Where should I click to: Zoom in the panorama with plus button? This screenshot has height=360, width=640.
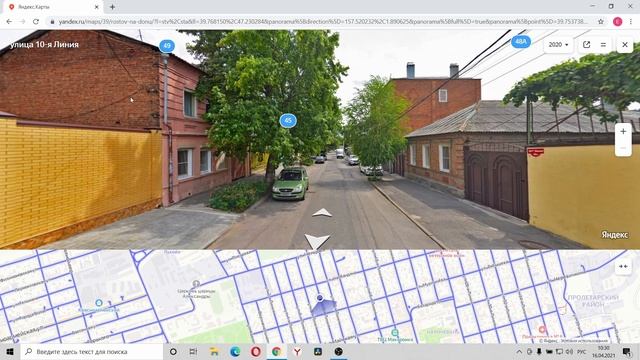click(x=623, y=131)
